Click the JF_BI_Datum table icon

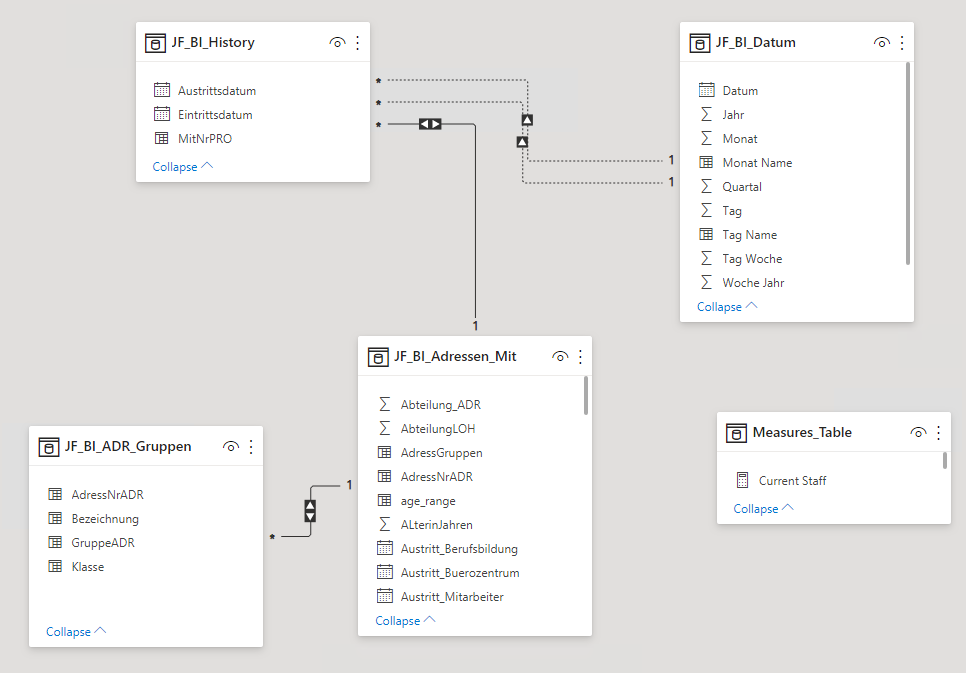tap(699, 43)
